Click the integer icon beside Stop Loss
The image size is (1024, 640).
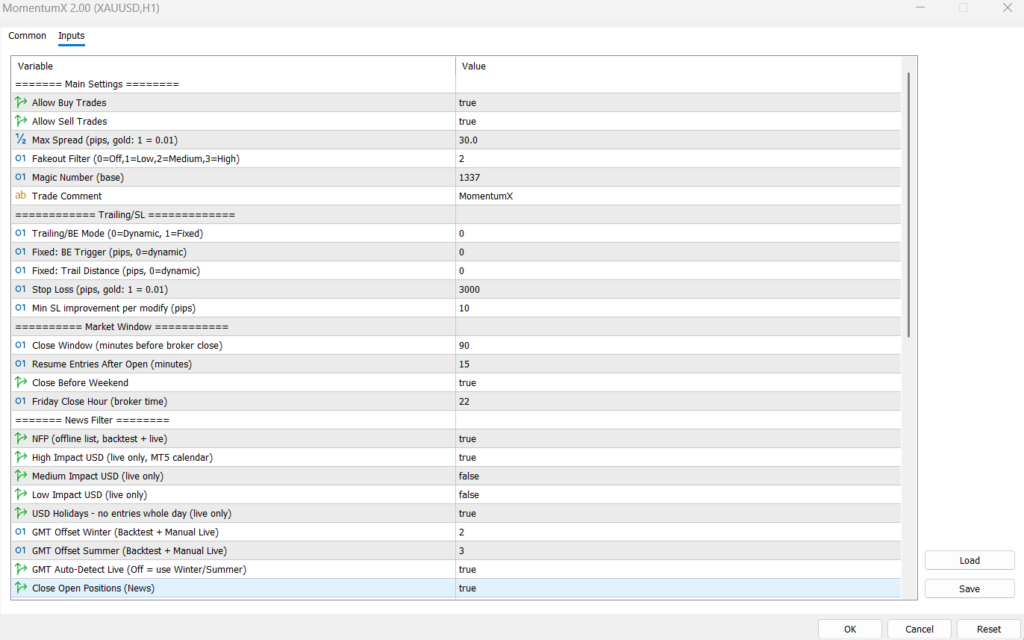[21, 289]
